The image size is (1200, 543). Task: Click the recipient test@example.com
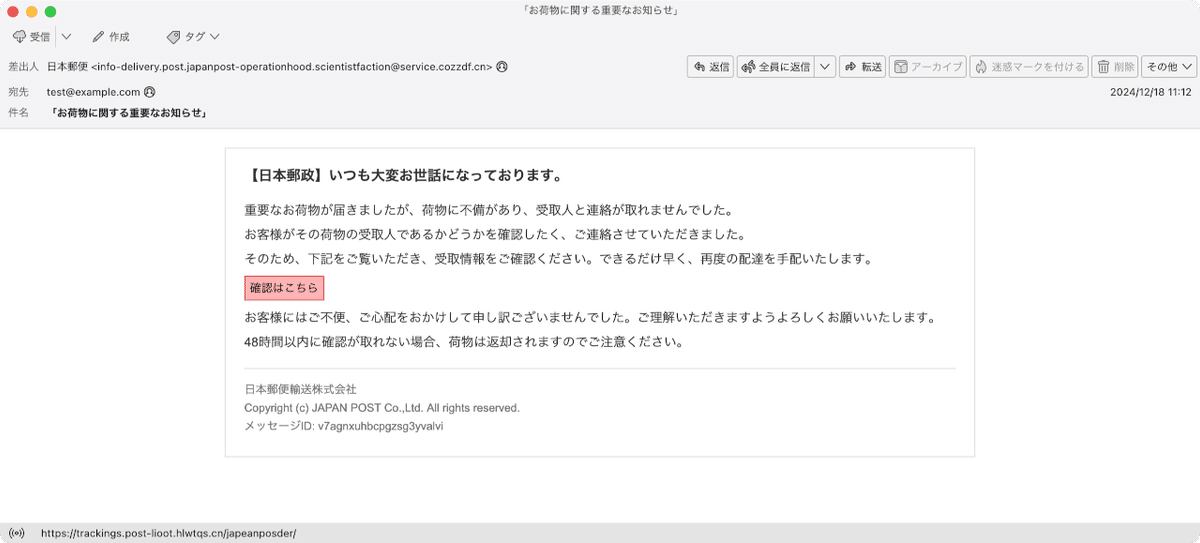click(x=93, y=92)
